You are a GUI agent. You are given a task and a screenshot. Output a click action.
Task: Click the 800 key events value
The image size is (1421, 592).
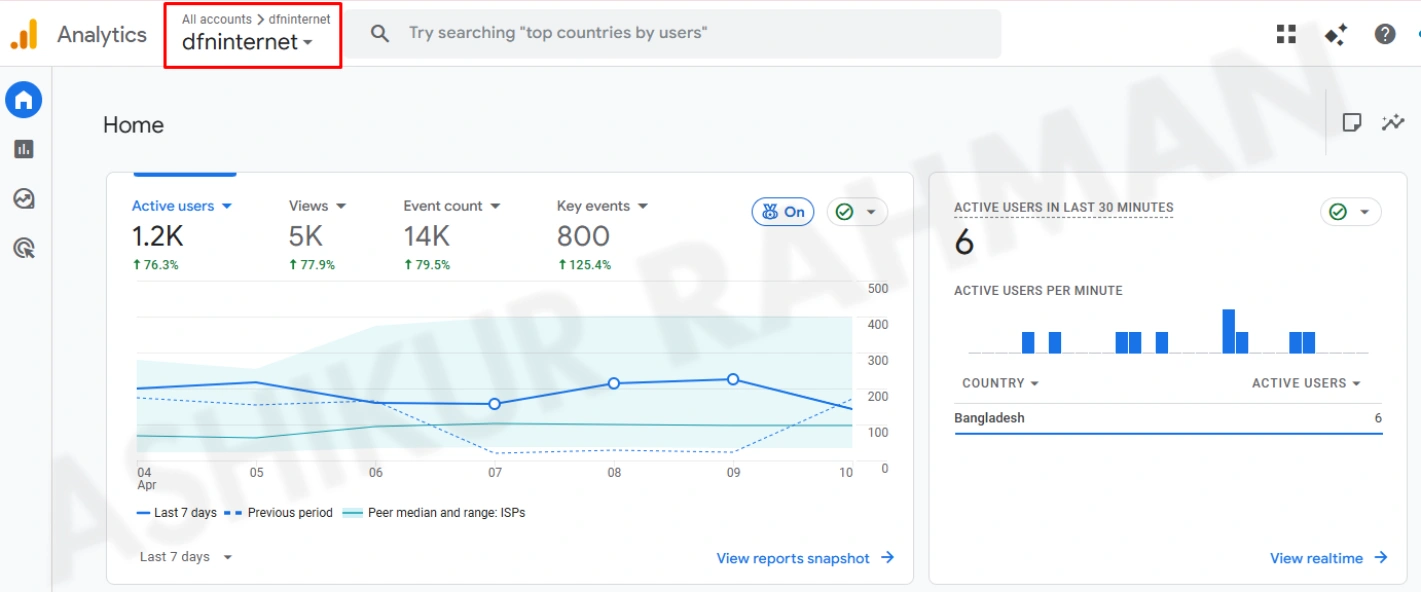pos(583,236)
